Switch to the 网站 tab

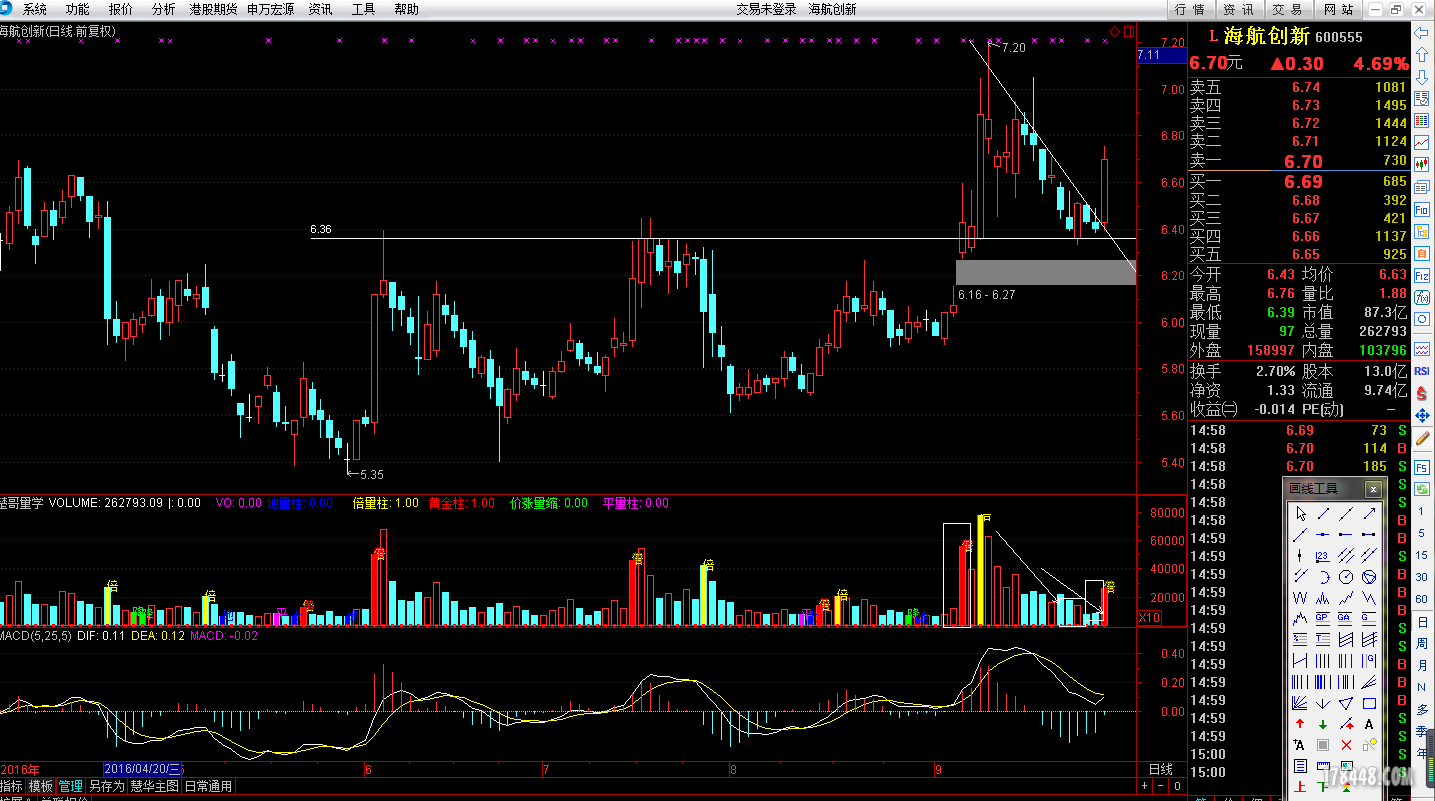(x=1337, y=9)
